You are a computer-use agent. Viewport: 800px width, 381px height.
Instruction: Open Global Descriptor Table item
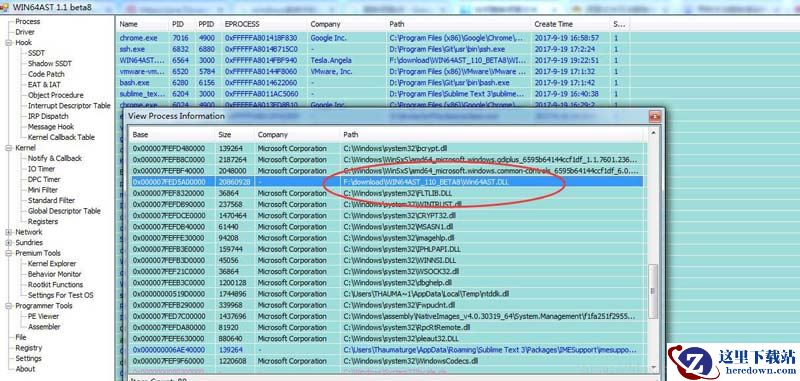click(x=64, y=211)
